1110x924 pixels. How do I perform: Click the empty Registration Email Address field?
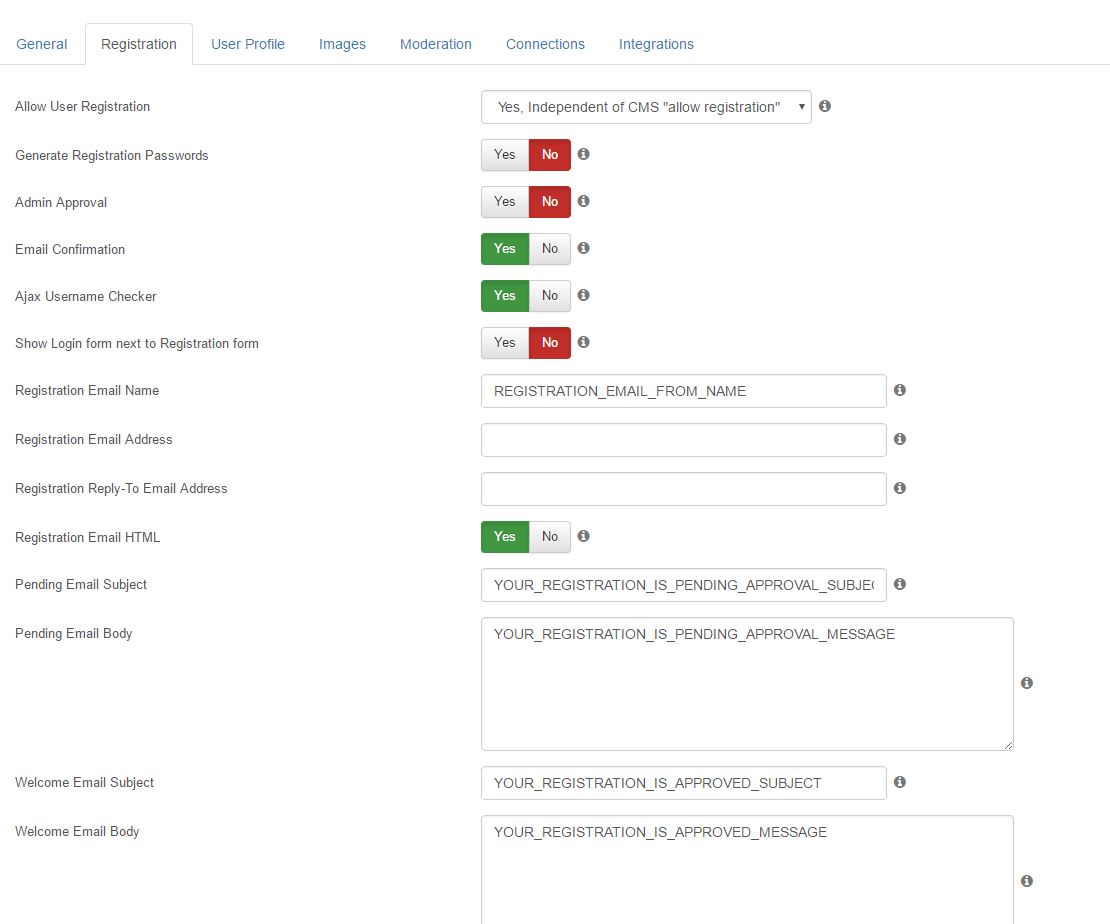684,440
